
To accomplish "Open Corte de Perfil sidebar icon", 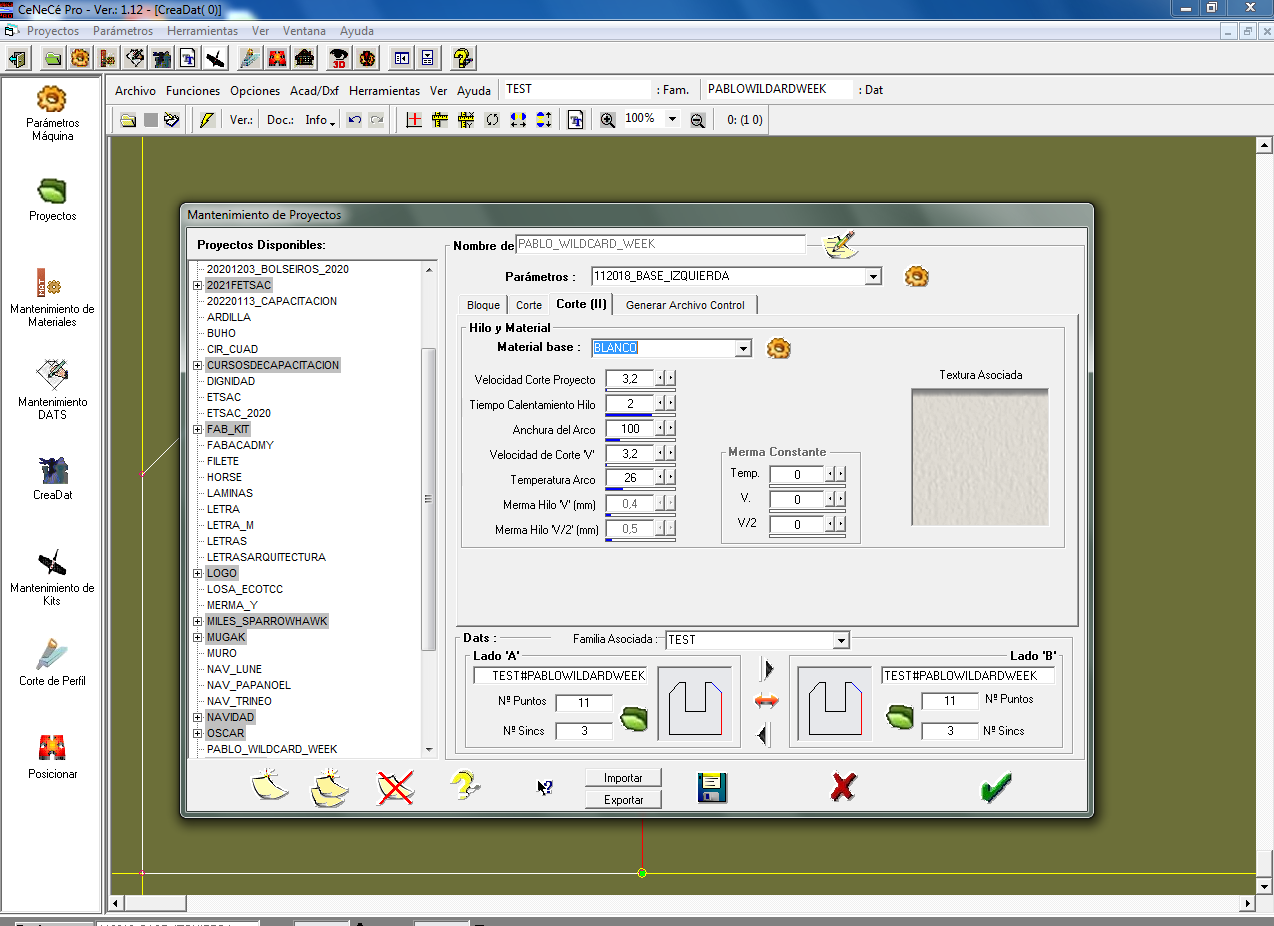I will pyautogui.click(x=52, y=662).
